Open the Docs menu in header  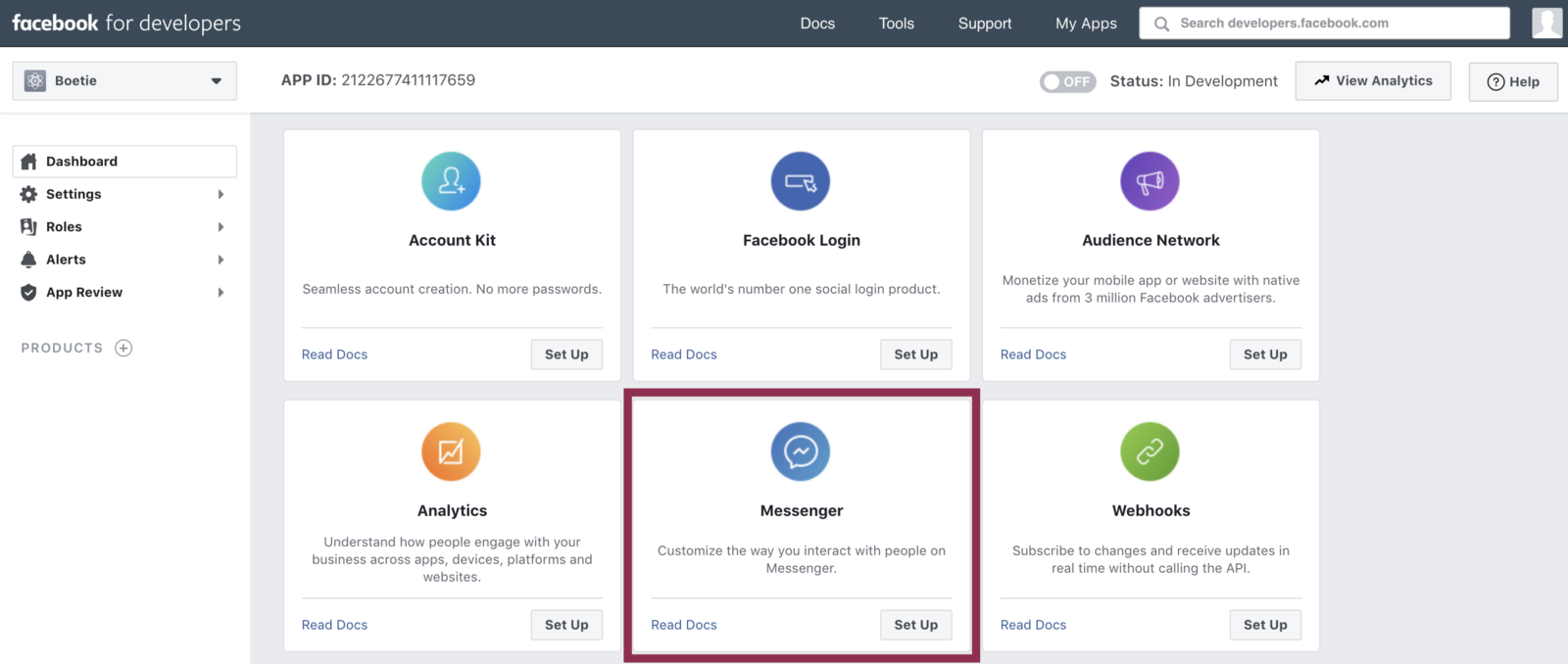point(817,24)
